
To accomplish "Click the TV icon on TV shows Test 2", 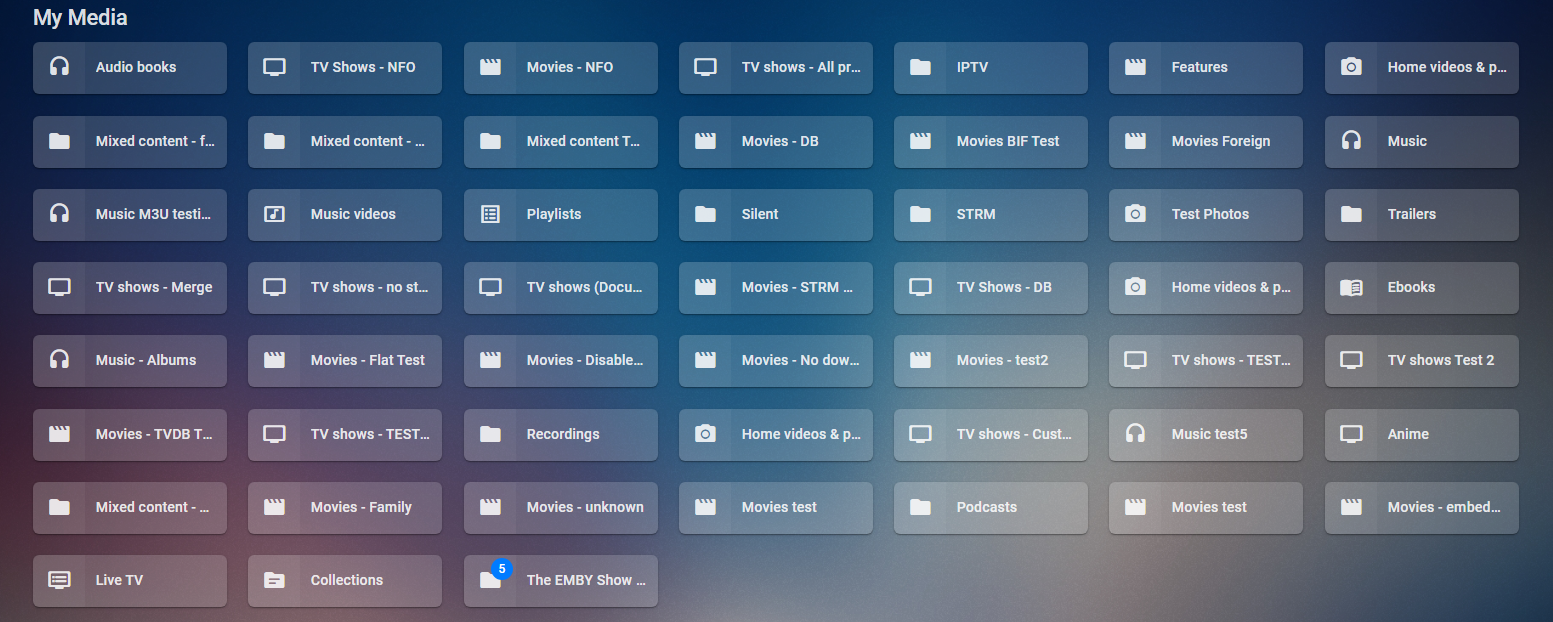I will click(1351, 360).
